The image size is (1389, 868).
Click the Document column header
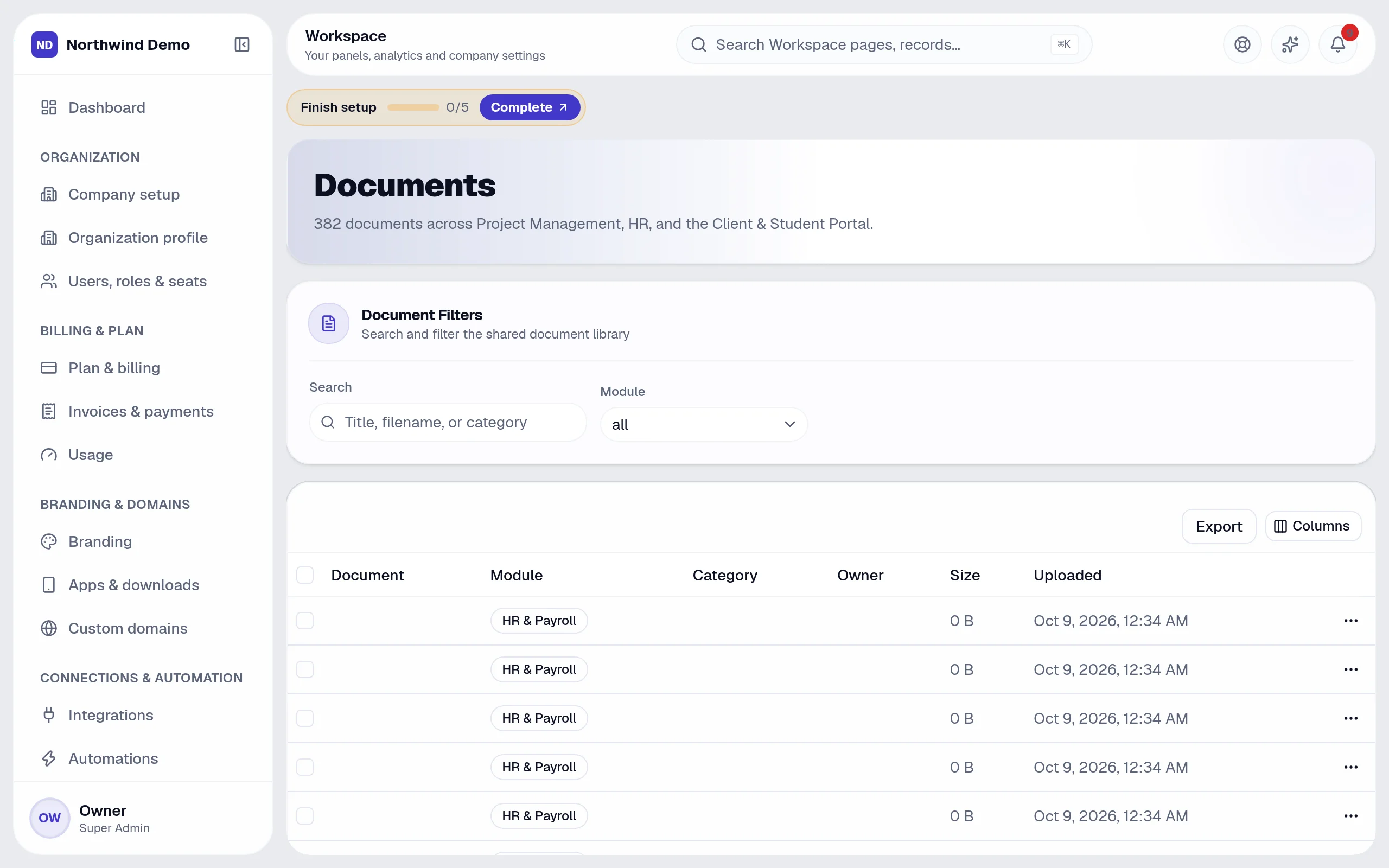[x=367, y=575]
